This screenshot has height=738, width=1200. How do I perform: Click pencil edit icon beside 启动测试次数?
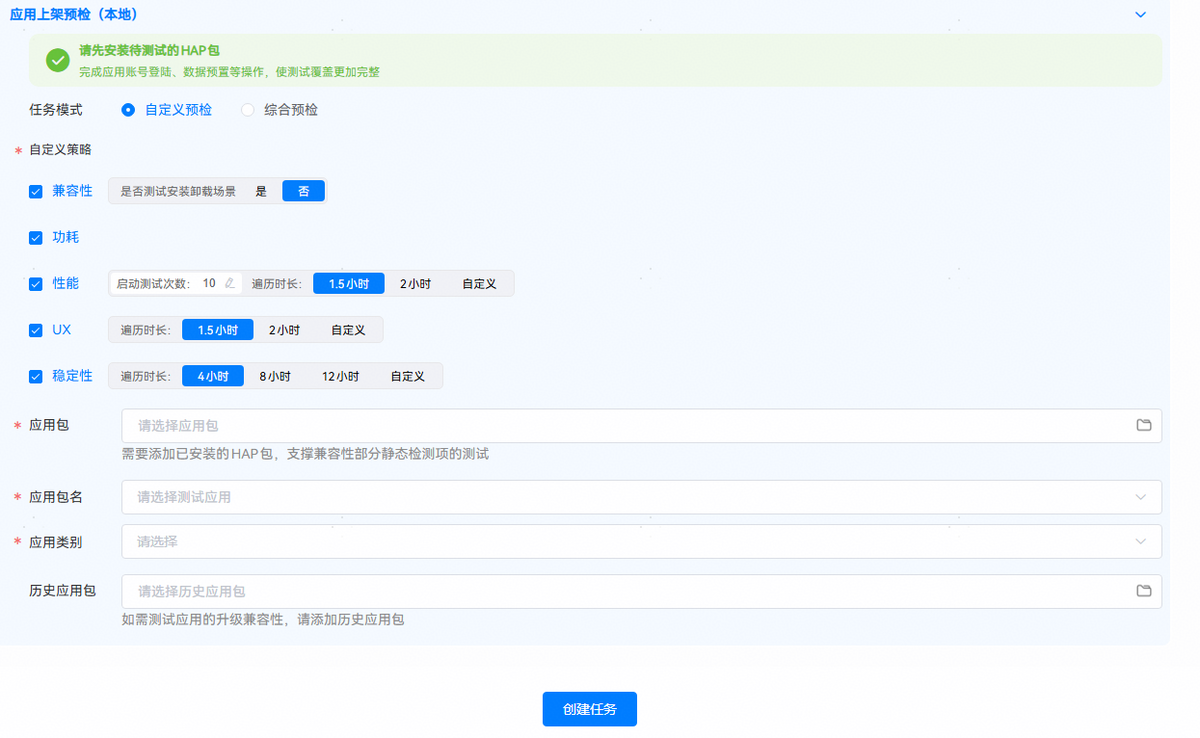pyautogui.click(x=230, y=283)
